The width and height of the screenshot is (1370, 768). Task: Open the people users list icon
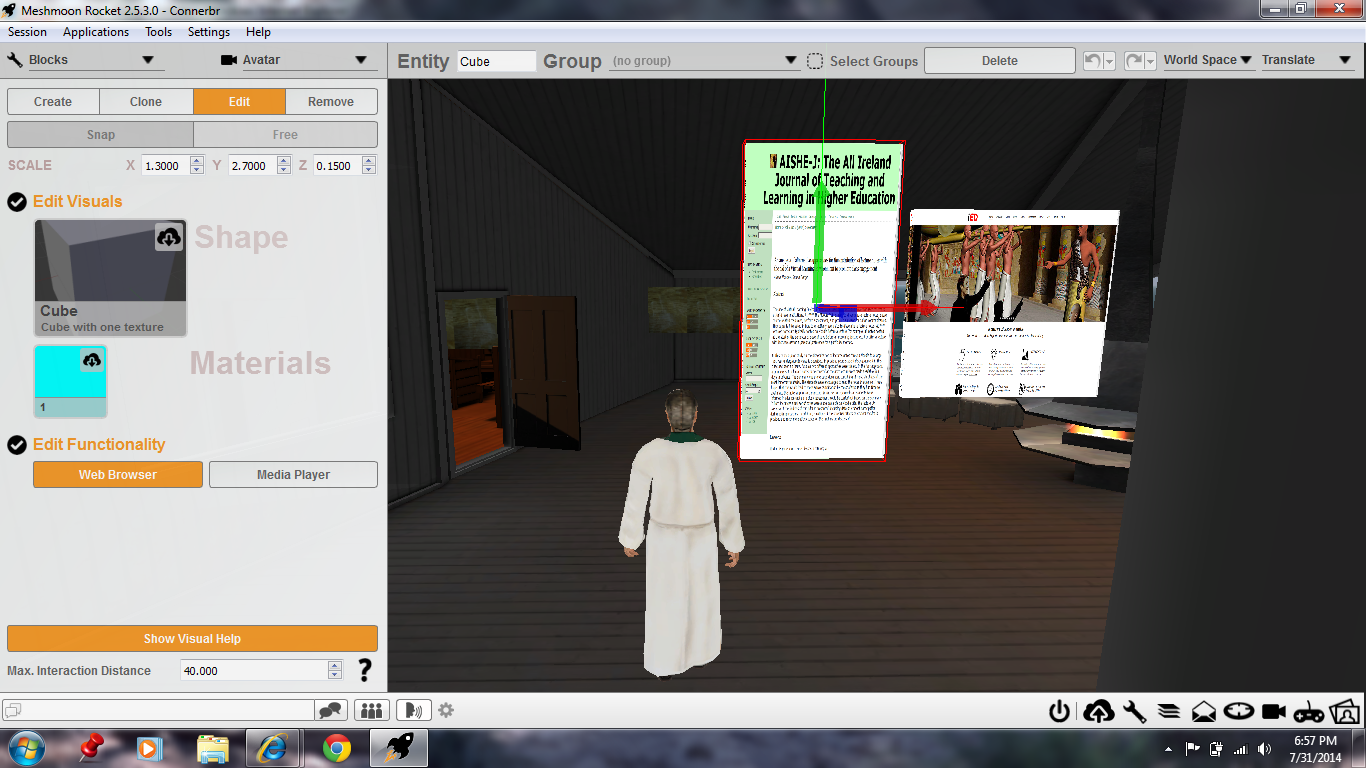(x=371, y=711)
